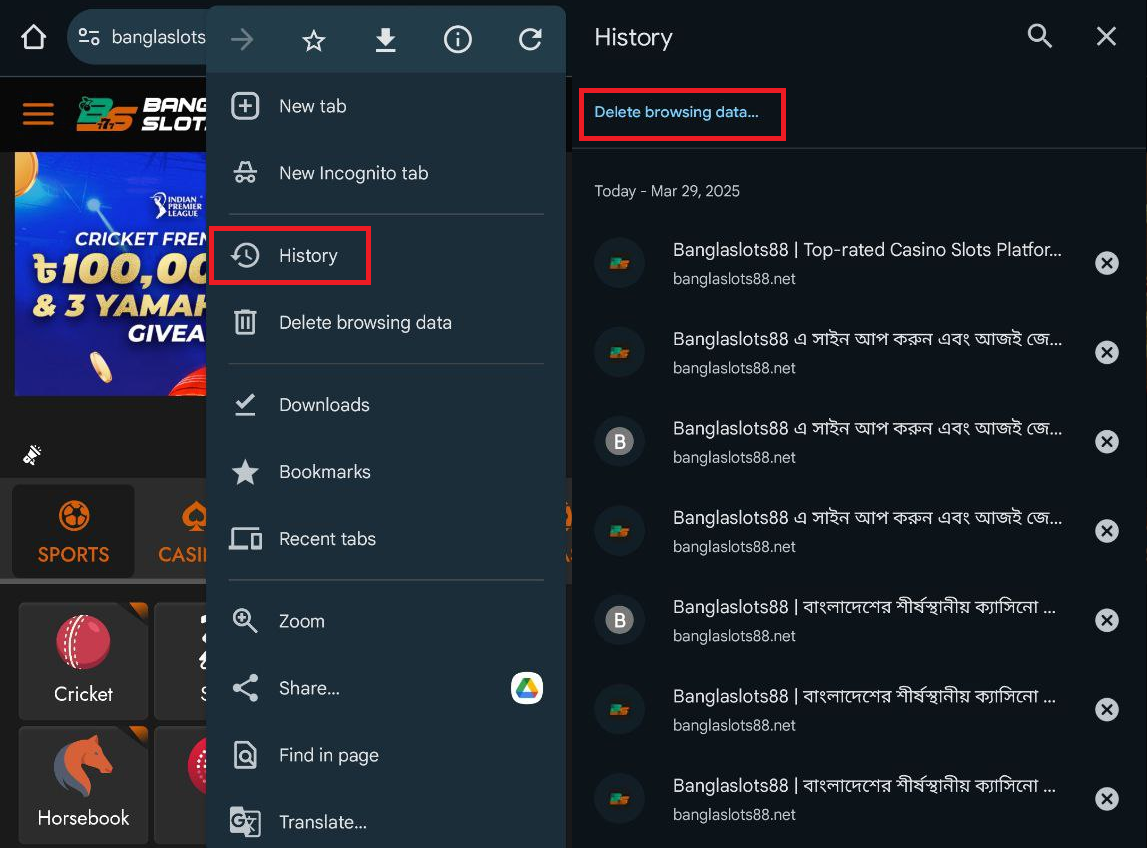Viewport: 1147px width, 848px height.
Task: Reload the page with refresh icon
Action: tap(530, 40)
